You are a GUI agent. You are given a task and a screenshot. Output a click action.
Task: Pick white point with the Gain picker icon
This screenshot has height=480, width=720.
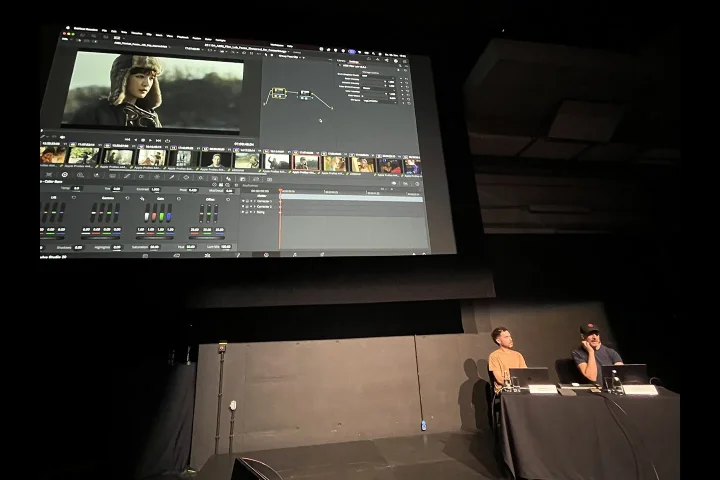[x=142, y=198]
